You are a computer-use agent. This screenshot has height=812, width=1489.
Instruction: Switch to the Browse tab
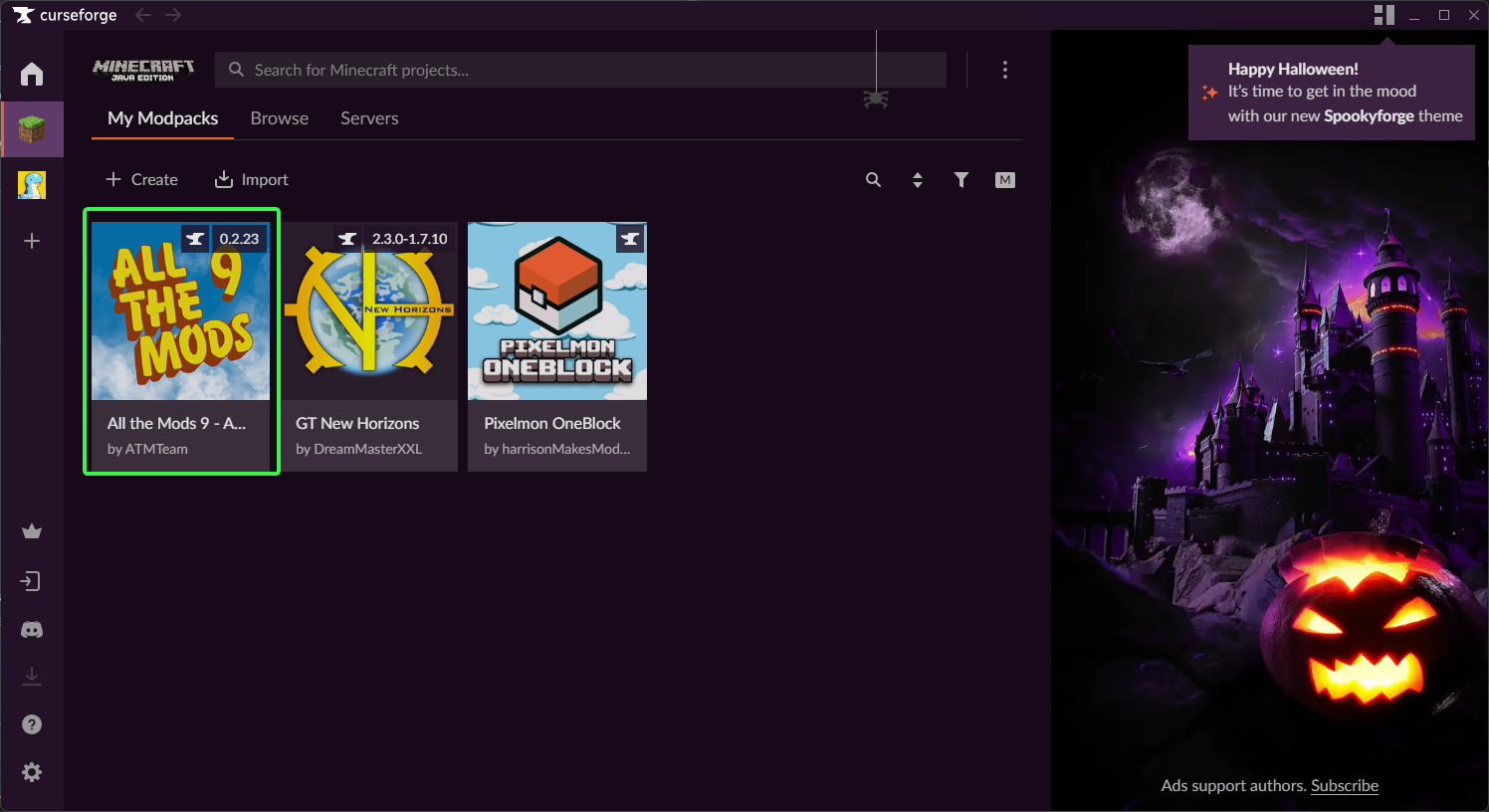tap(280, 118)
